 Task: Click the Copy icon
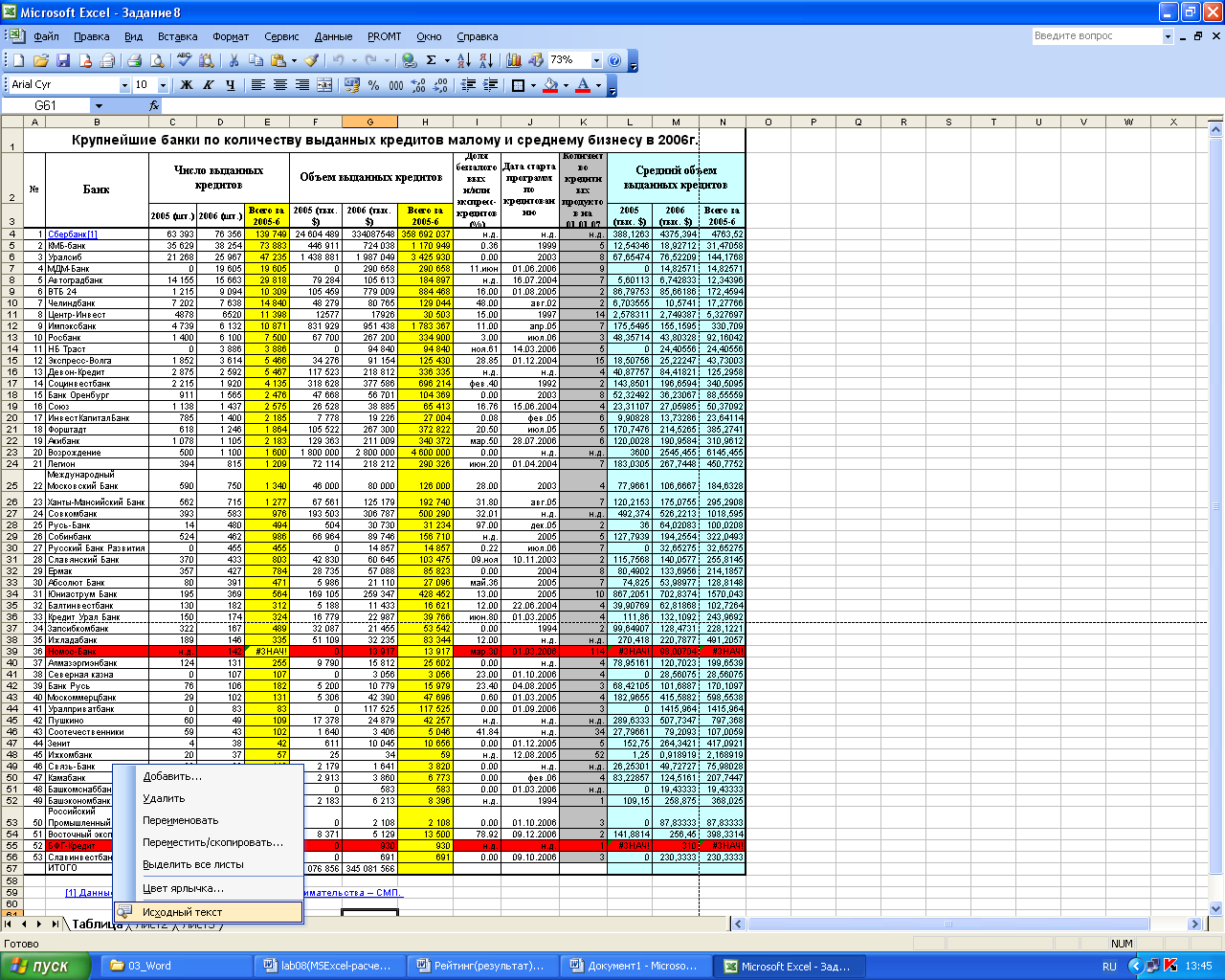tap(256, 60)
